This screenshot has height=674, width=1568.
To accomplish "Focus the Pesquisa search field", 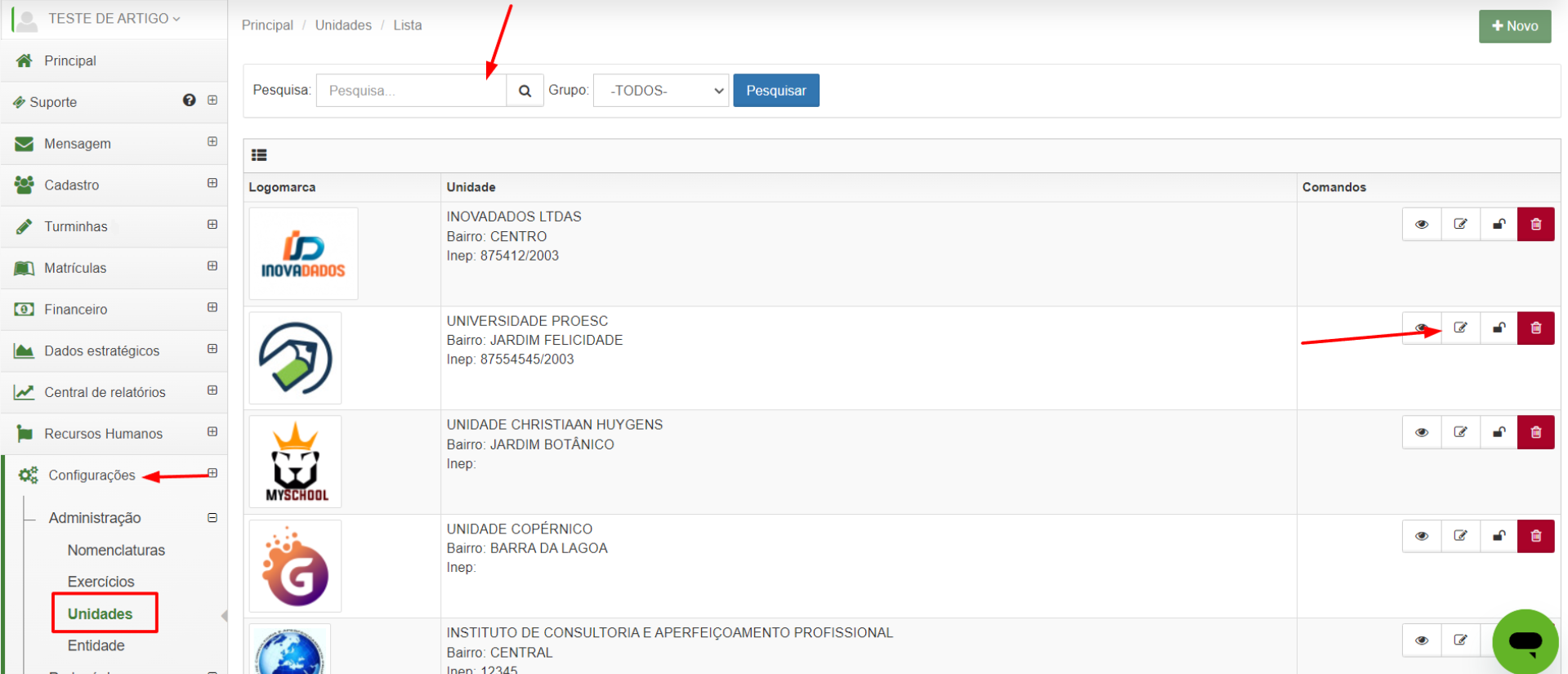I will [411, 91].
